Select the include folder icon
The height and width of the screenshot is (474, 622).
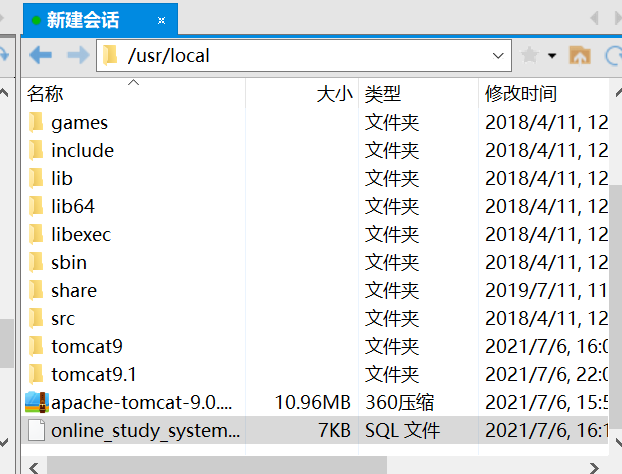(x=36, y=150)
